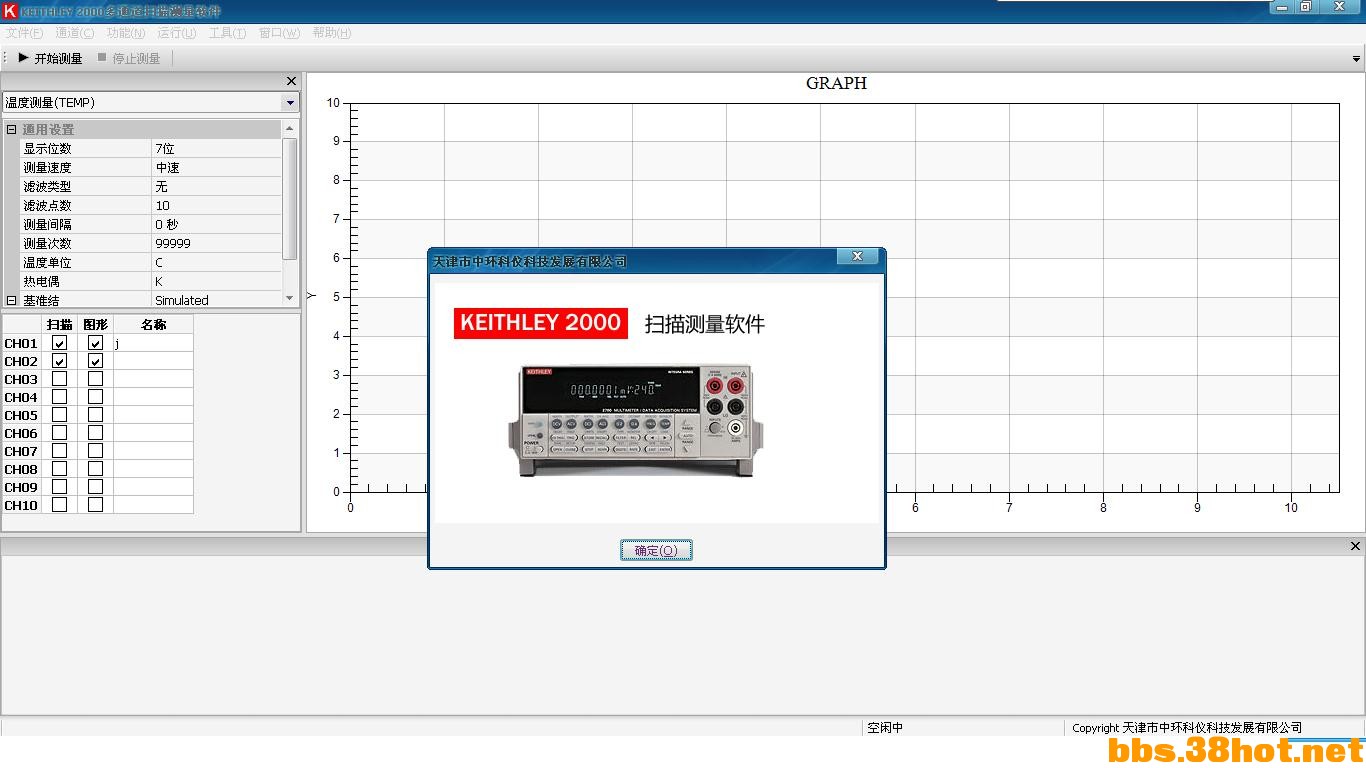1366x768 pixels.
Task: Start measurement with the 开始测量 button
Action: [50, 58]
